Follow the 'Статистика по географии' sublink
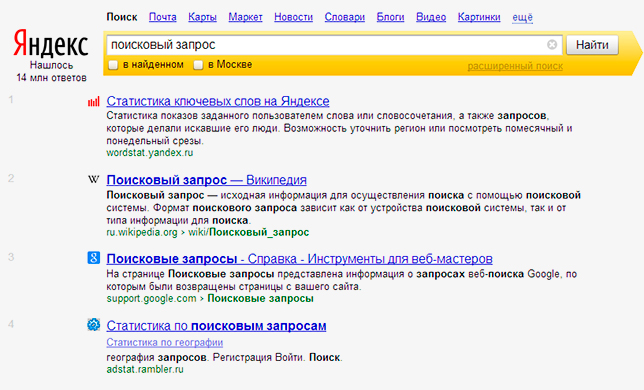 165,342
